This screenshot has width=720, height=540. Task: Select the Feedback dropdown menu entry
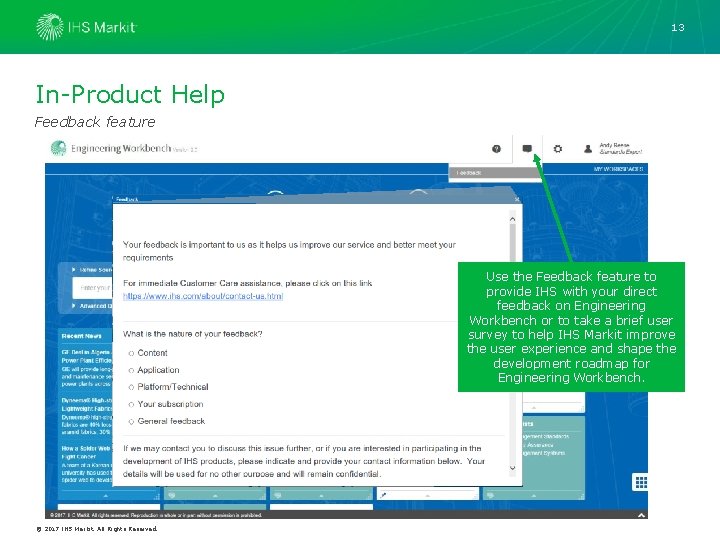(495, 173)
